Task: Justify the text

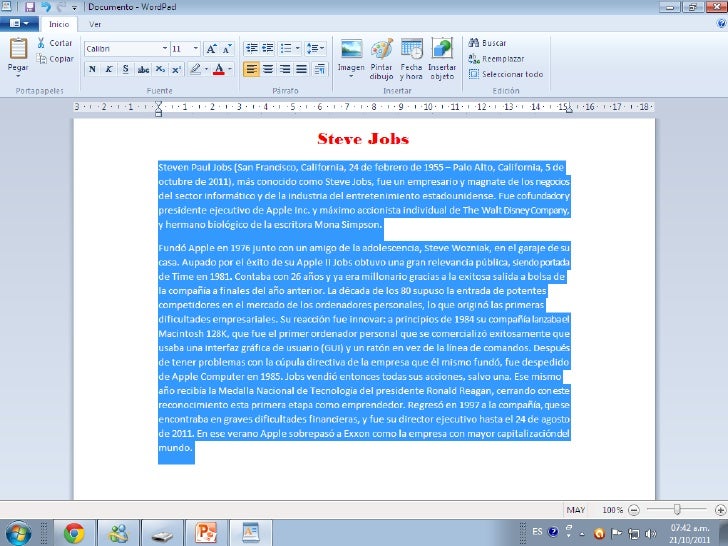Action: click(x=301, y=69)
